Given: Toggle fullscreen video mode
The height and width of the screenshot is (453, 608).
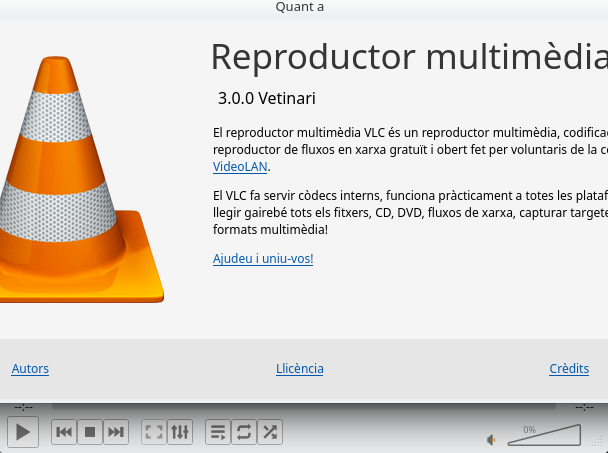Looking at the screenshot, I should 154,432.
